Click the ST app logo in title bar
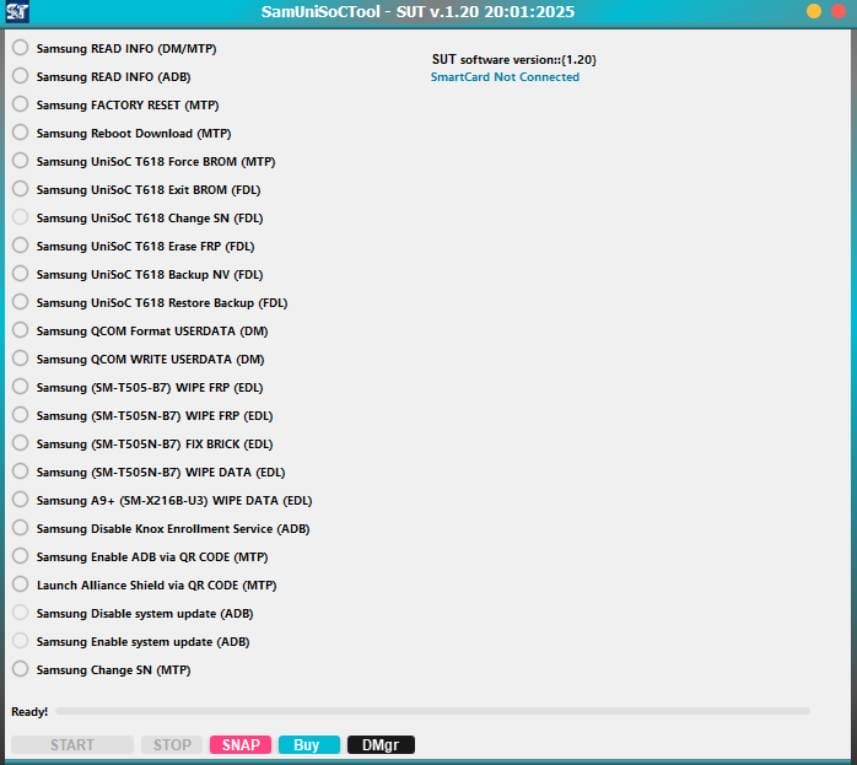The image size is (857, 765). coord(17,12)
